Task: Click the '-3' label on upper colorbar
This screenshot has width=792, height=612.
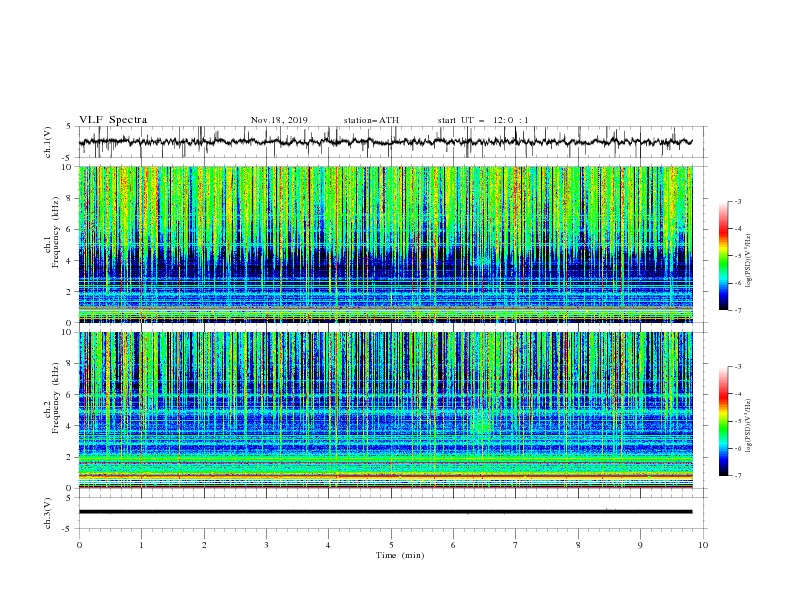Action: [x=737, y=201]
